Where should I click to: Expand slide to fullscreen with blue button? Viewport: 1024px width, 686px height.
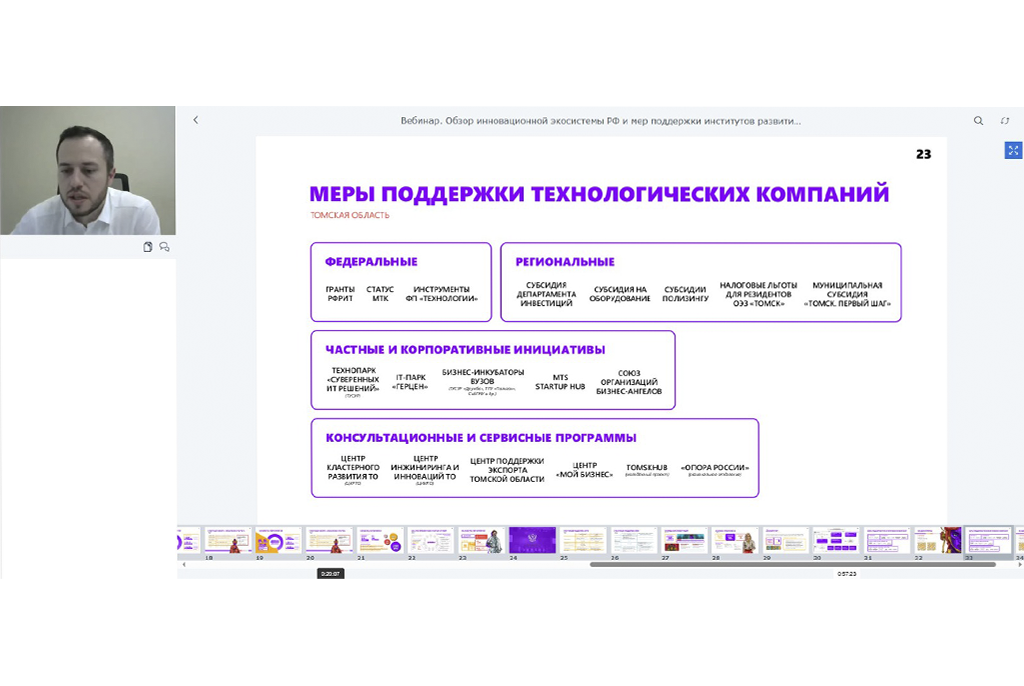pyautogui.click(x=1013, y=150)
